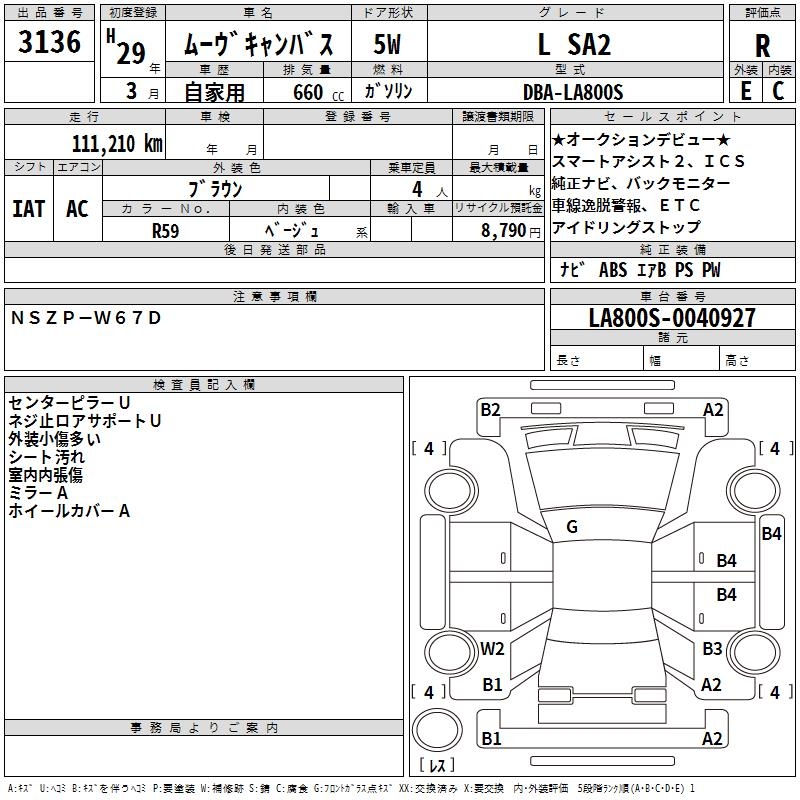
Task: Click the model code DBA-LA800S
Action: [x=572, y=91]
